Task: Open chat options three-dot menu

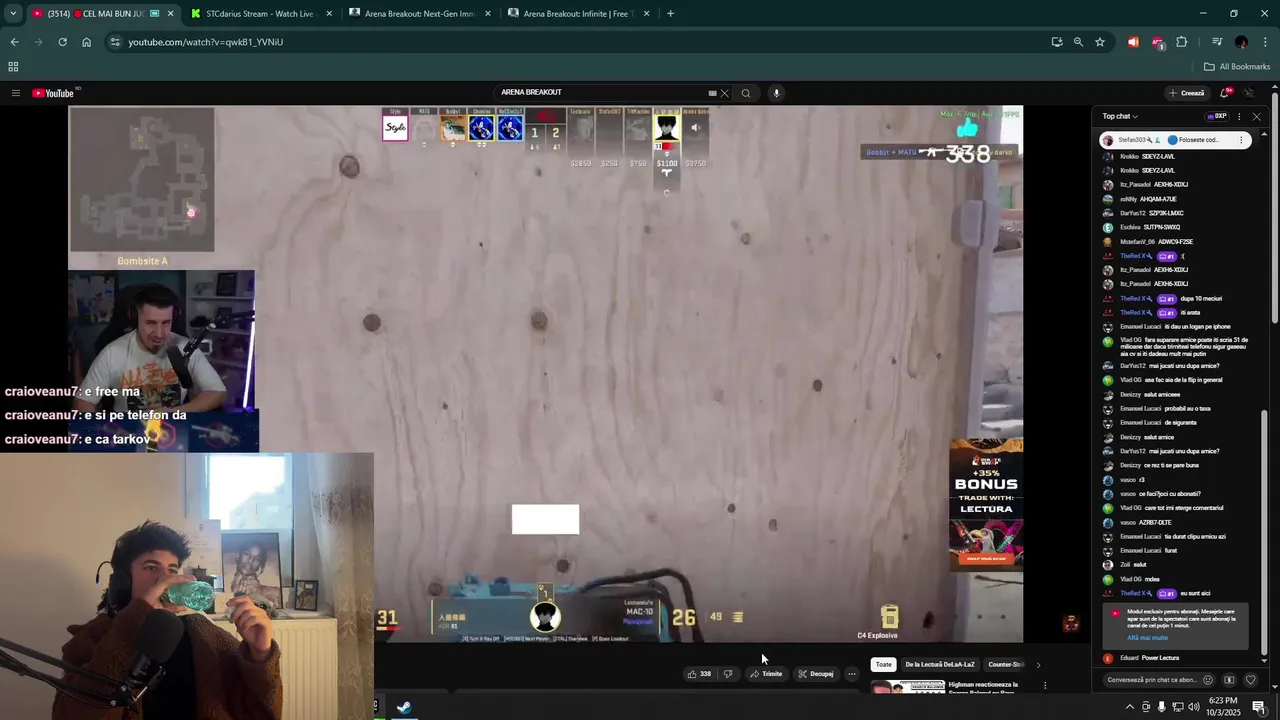Action: (x=1239, y=116)
